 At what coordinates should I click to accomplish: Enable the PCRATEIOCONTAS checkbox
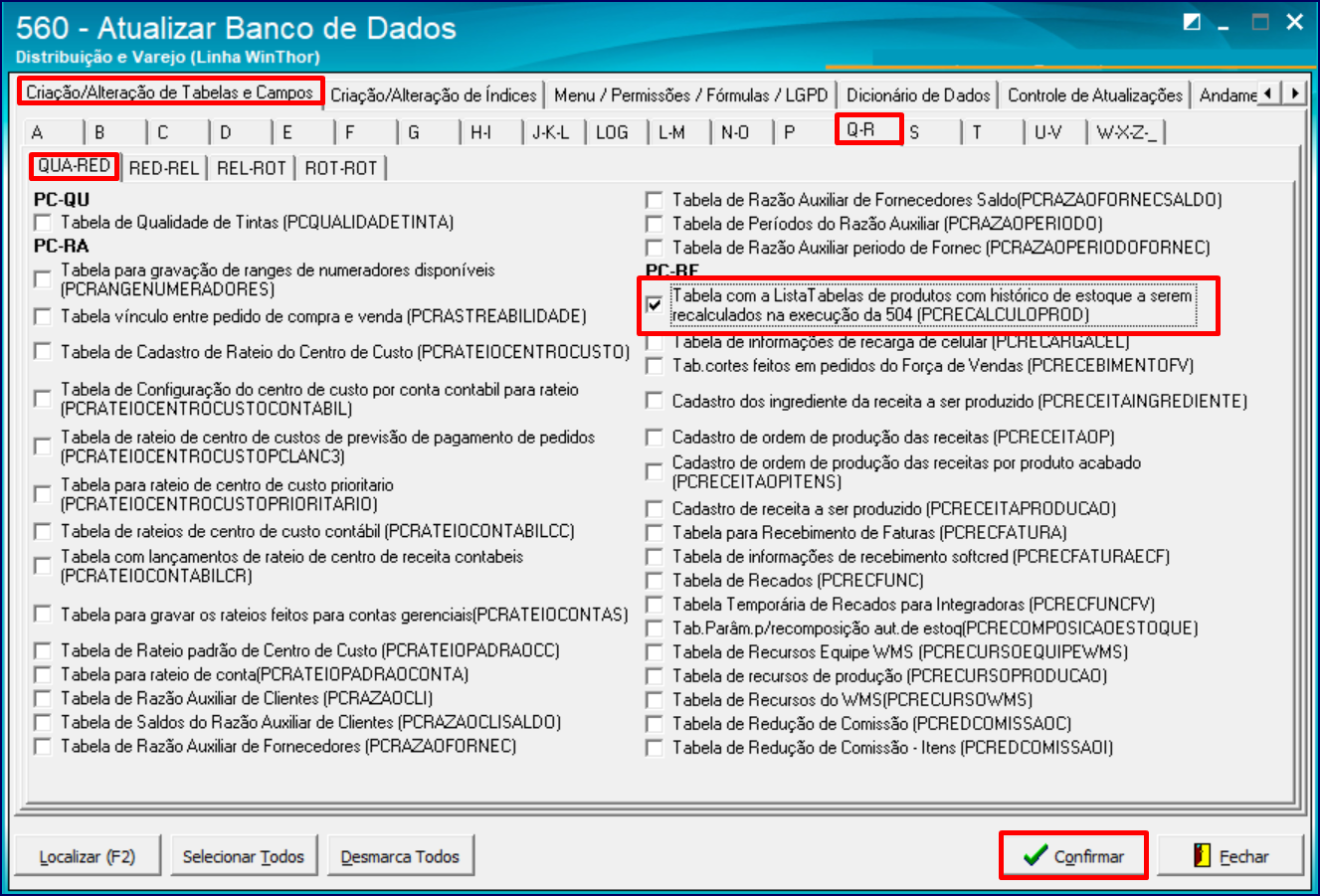click(x=42, y=615)
